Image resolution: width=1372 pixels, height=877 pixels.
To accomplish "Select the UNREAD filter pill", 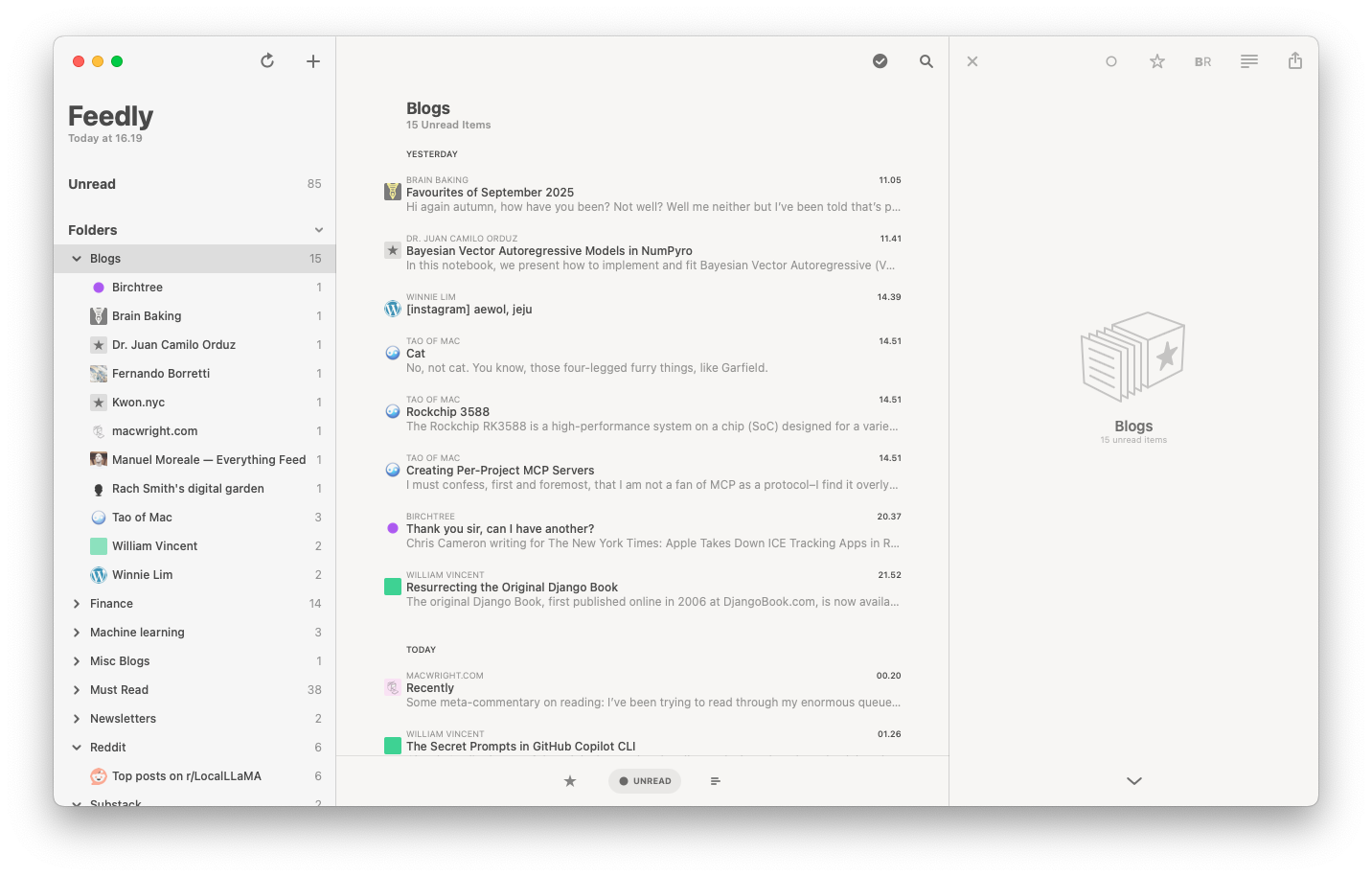I will [645, 781].
